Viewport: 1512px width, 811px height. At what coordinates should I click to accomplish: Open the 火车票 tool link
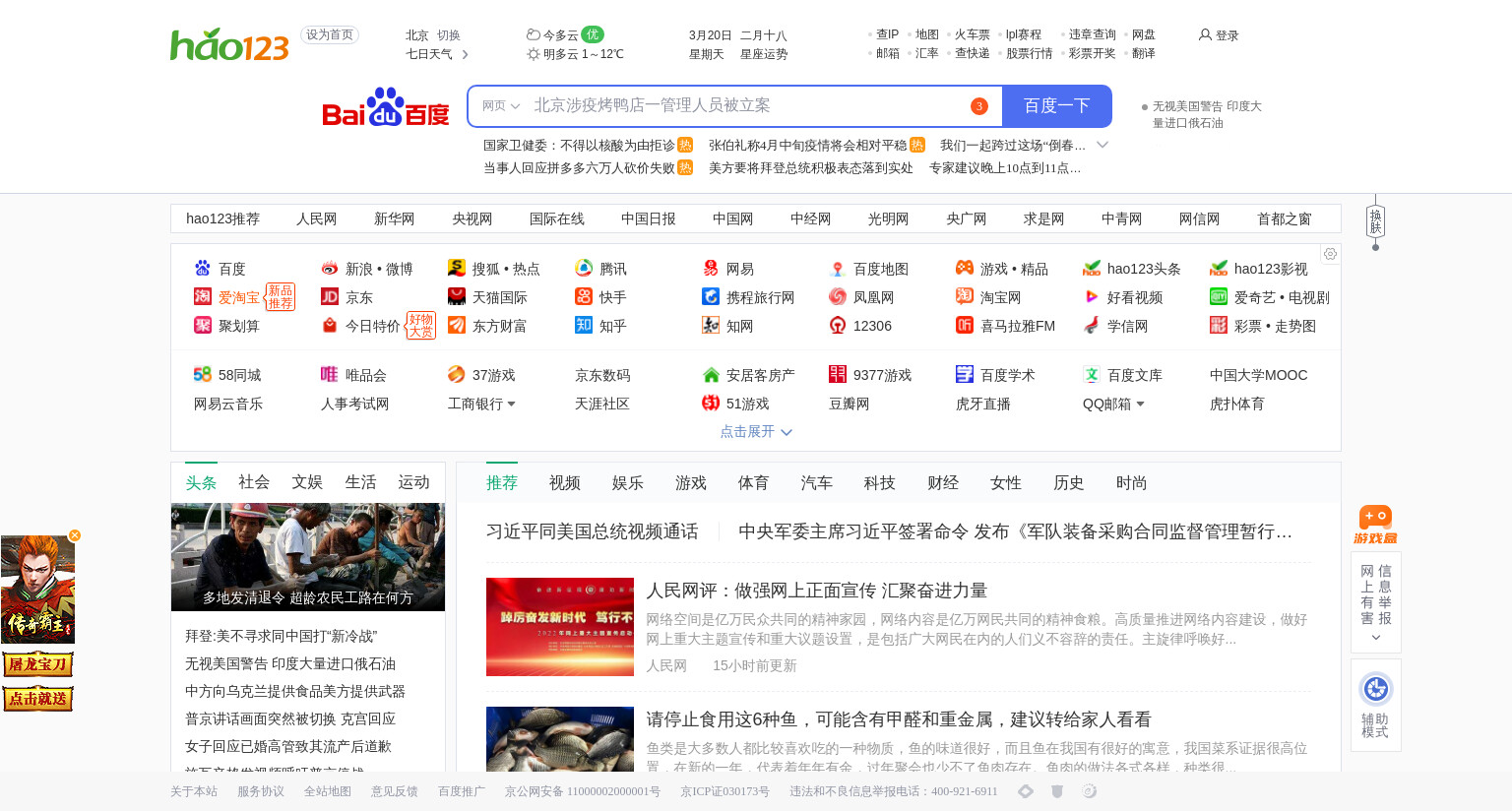[973, 34]
